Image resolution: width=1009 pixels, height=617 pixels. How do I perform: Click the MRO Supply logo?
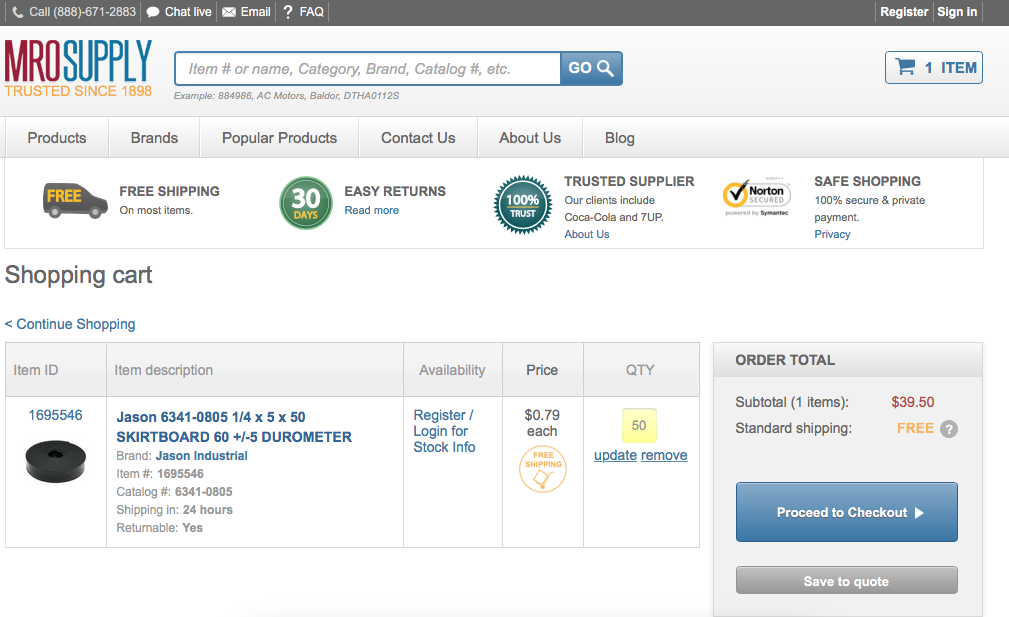78,68
